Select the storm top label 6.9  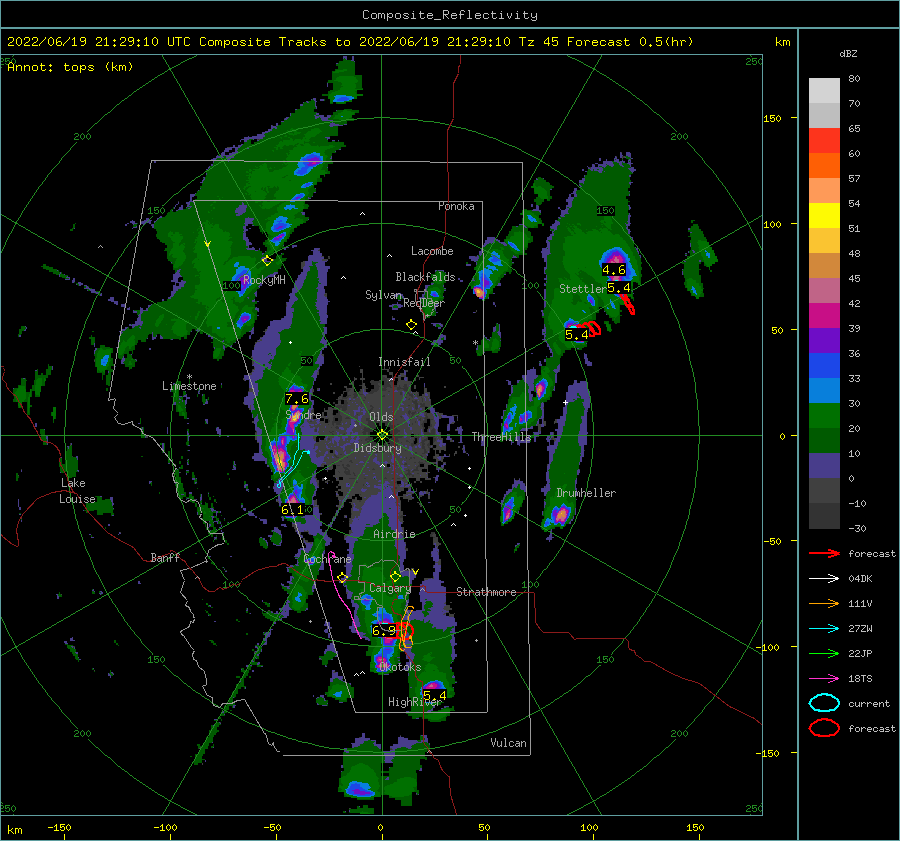tap(384, 630)
